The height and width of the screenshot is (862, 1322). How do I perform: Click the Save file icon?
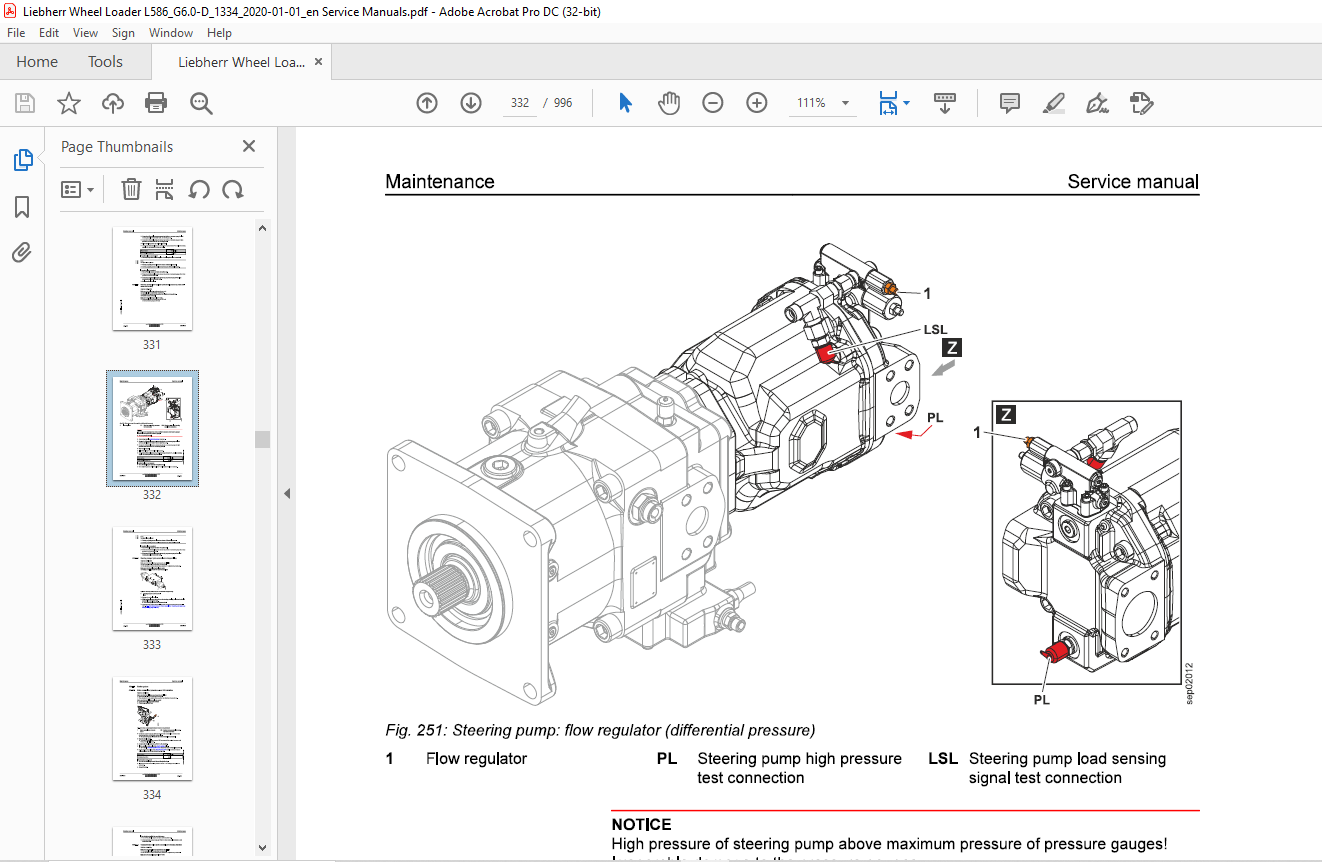click(25, 103)
